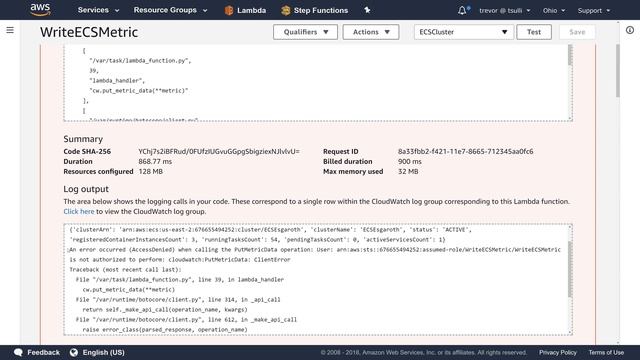This screenshot has height=360, width=640.
Task: Click the Save button
Action: [x=577, y=32]
